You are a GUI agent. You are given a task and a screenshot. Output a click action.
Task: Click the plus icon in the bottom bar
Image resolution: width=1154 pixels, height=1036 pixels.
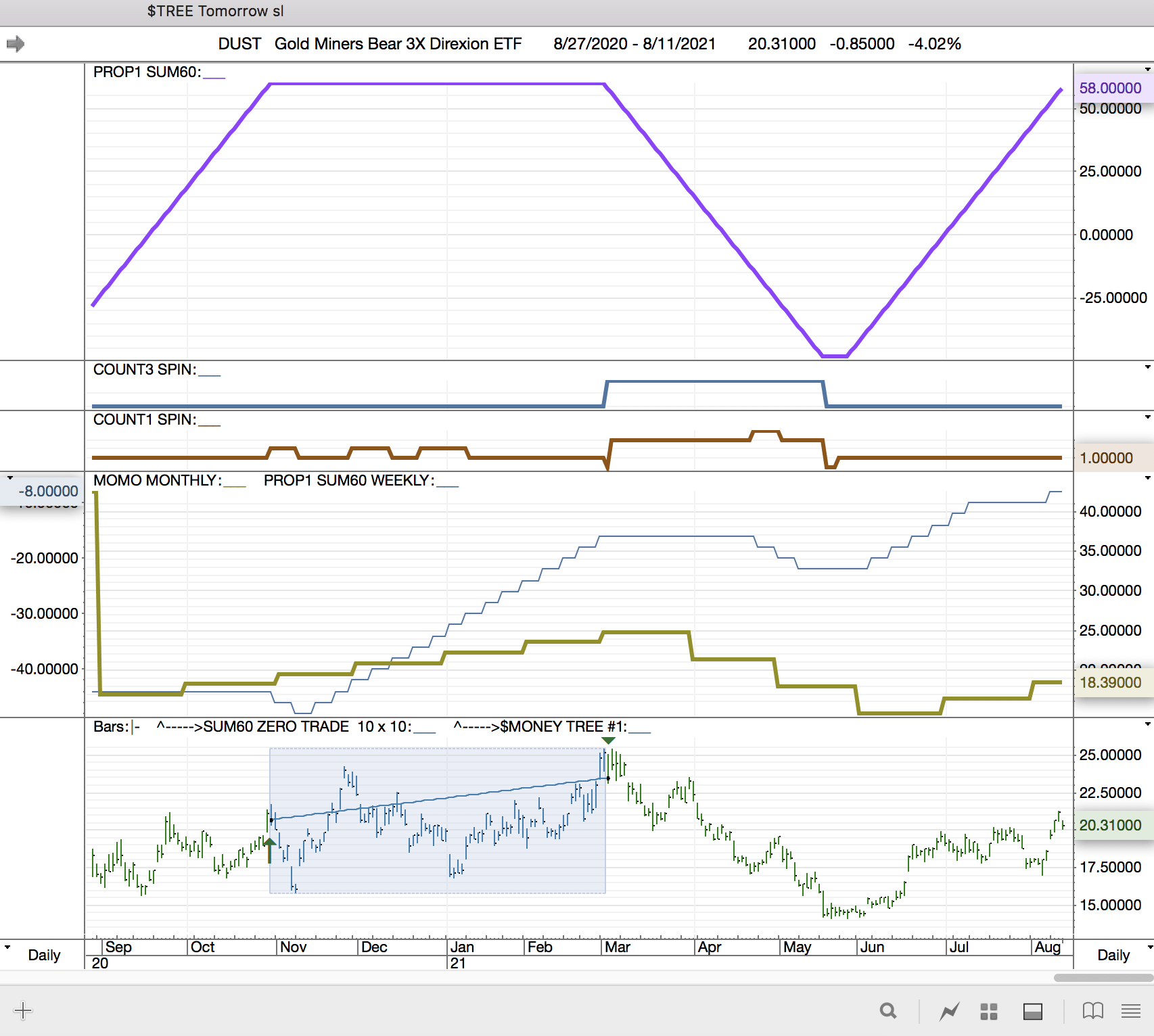(23, 1011)
